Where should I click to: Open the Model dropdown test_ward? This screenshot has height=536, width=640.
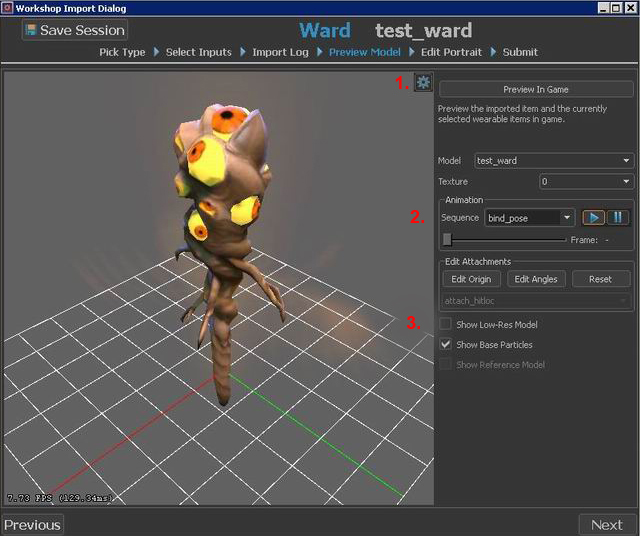point(553,160)
